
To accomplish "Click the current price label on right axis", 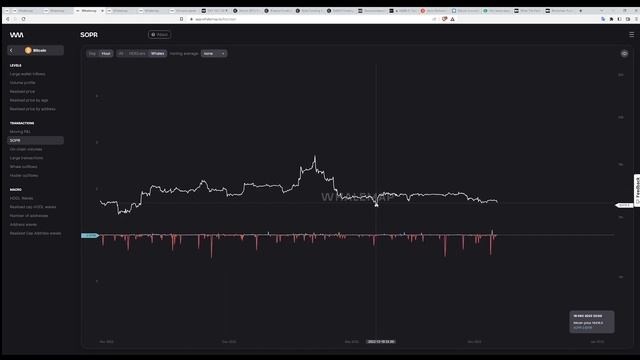I will click(x=624, y=205).
